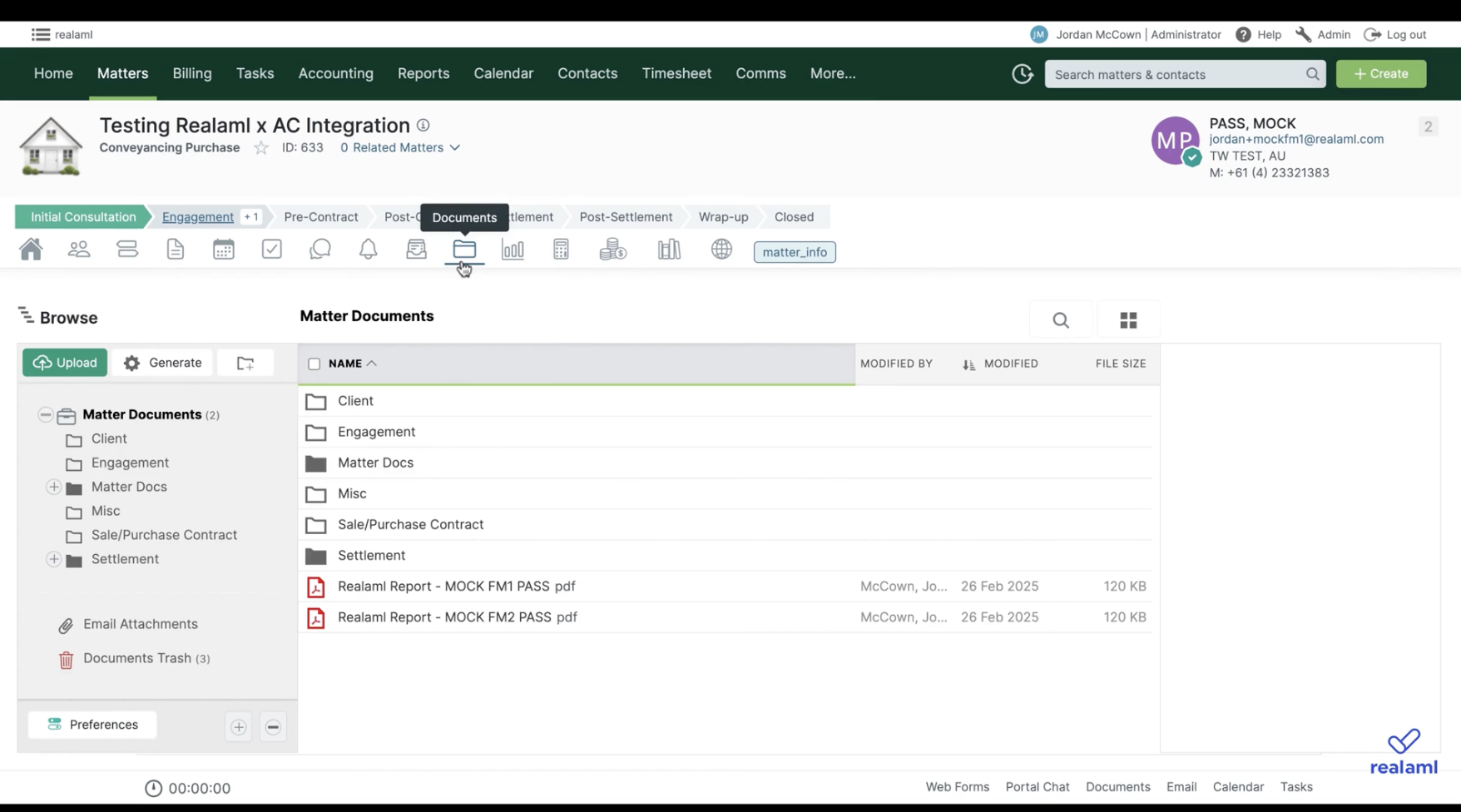The width and height of the screenshot is (1461, 812).
Task: Collapse the Matter Documents tree root
Action: 46,415
